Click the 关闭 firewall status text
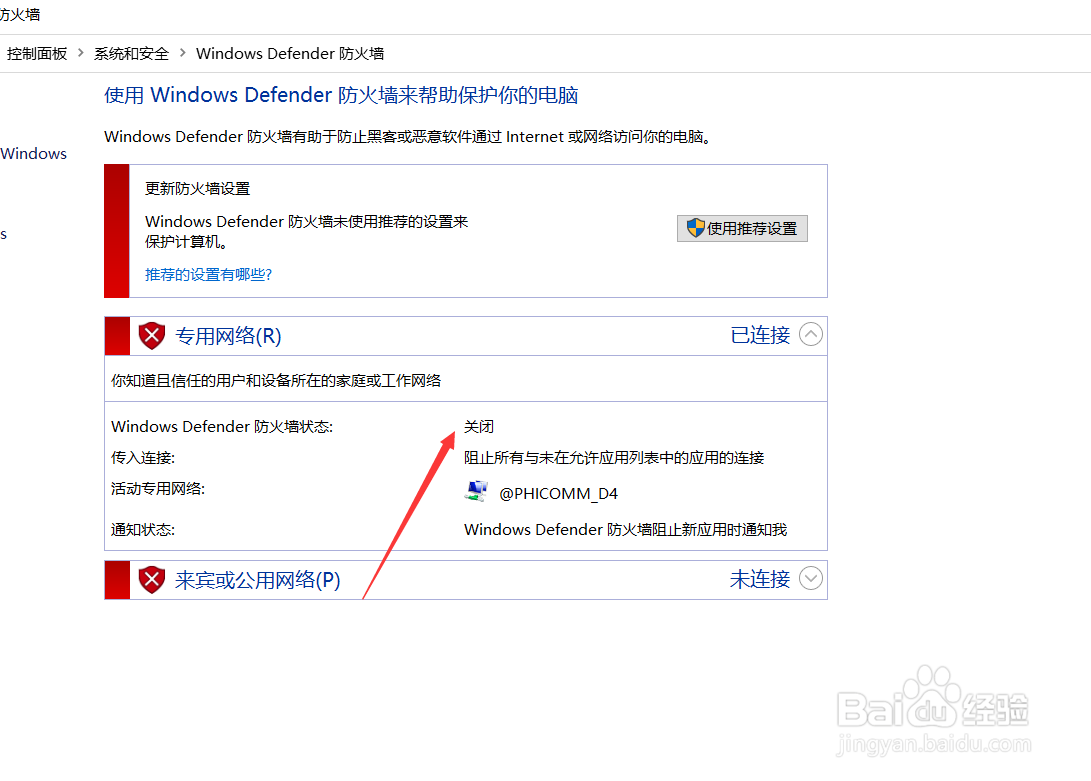The height and width of the screenshot is (781, 1091). click(x=479, y=426)
